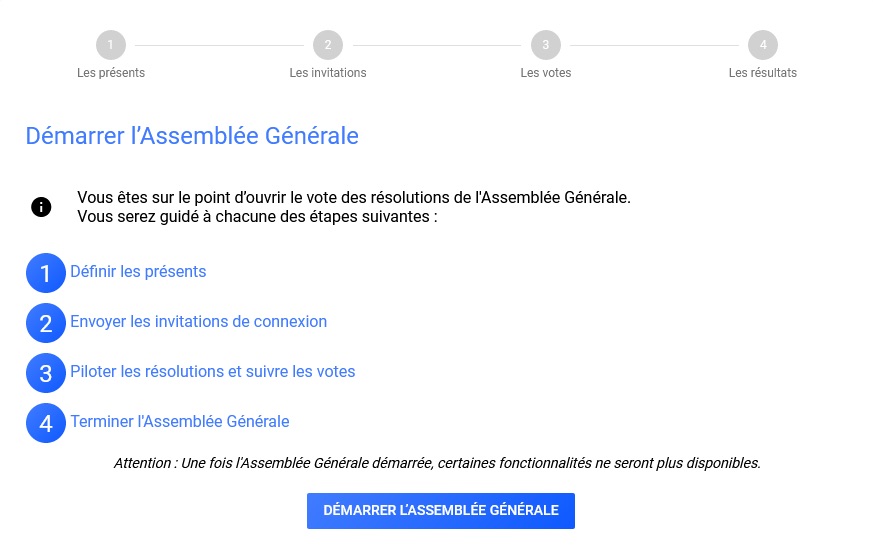Click the blue number 4 circle
Image resolution: width=873 pixels, height=553 pixels.
click(46, 423)
